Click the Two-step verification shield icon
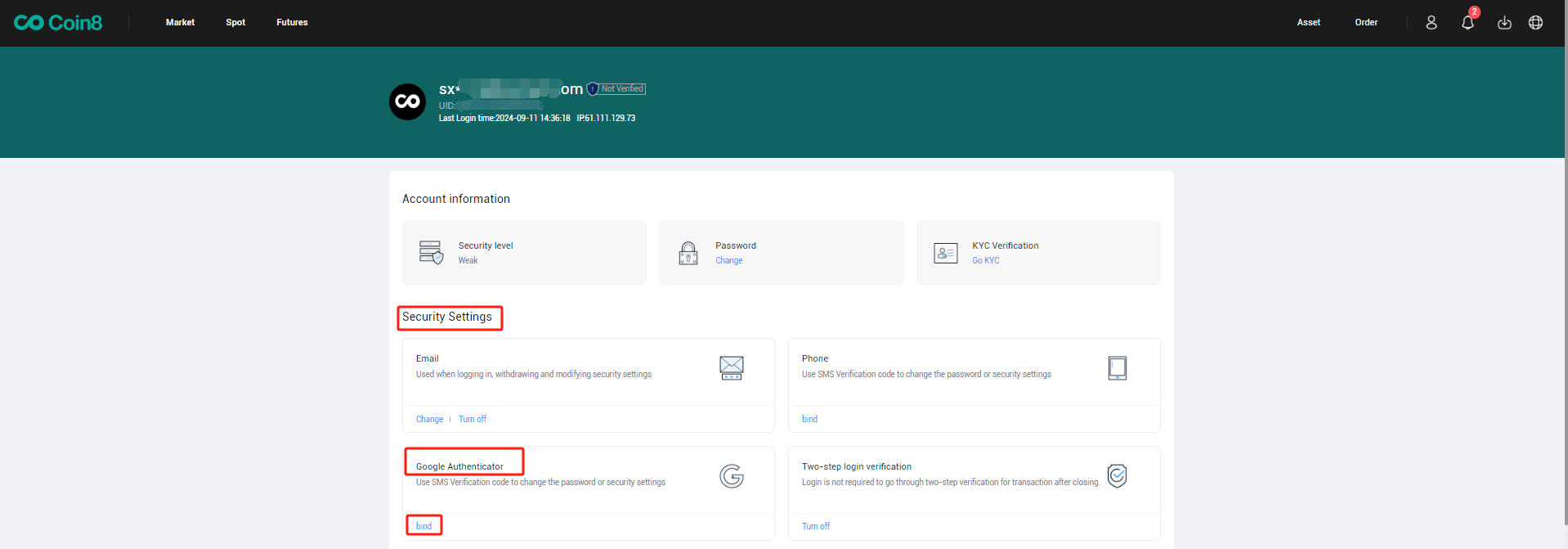Viewport: 1568px width, 549px height. tap(1117, 476)
